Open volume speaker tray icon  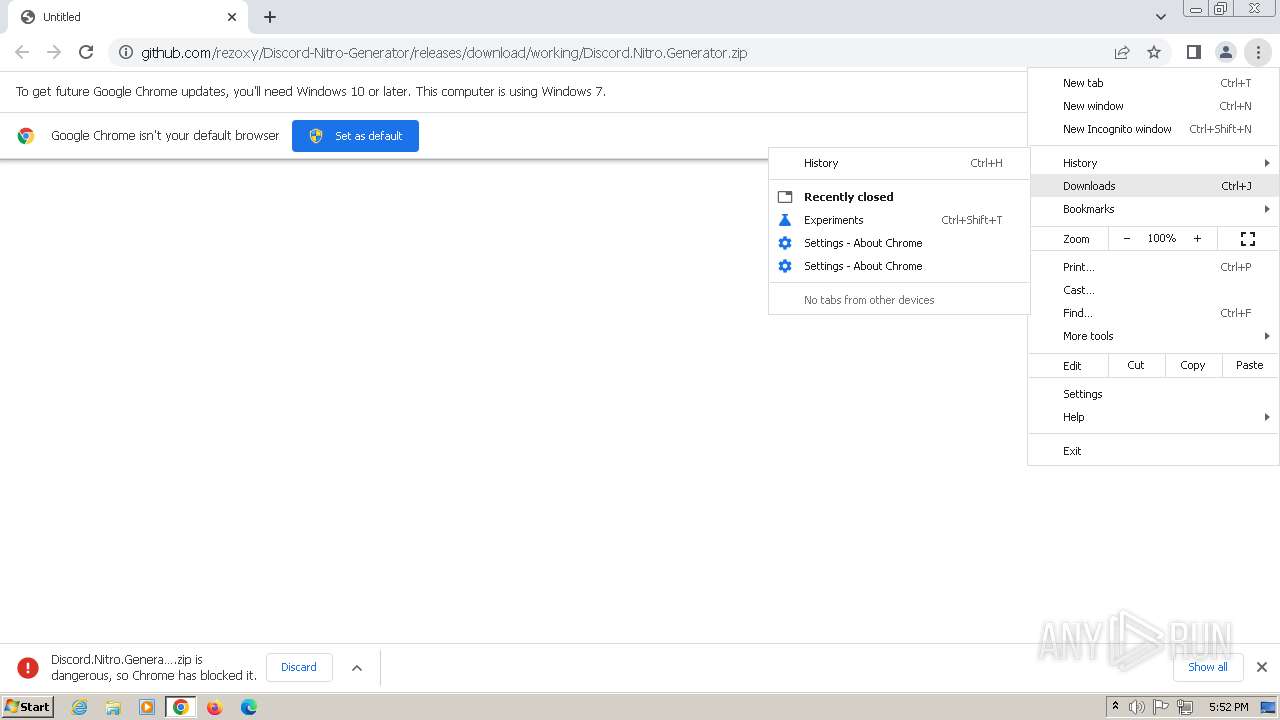coord(1137,707)
